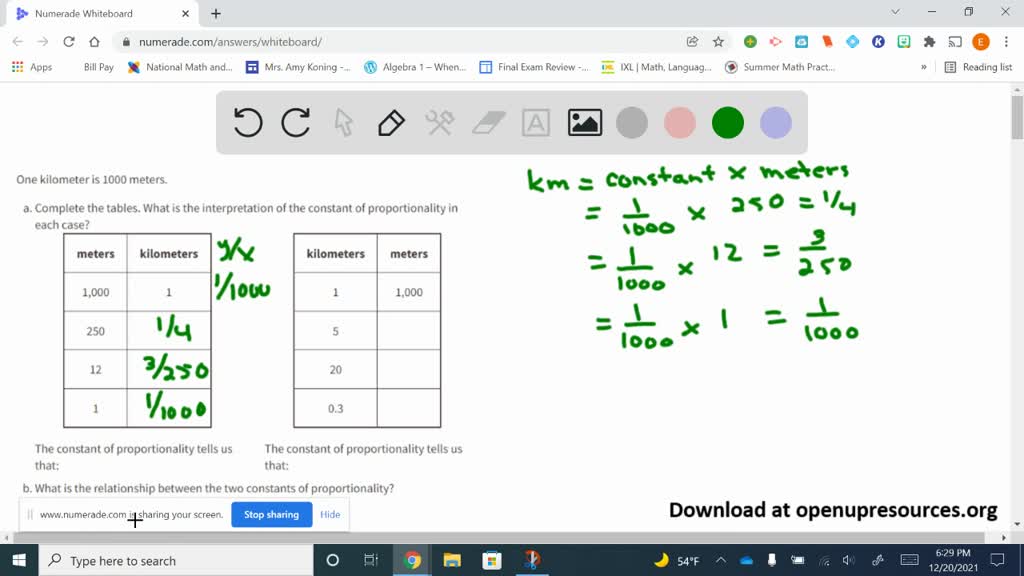1024x576 pixels.
Task: Open the Mrs. Amy Koning bookmark
Action: 298,67
